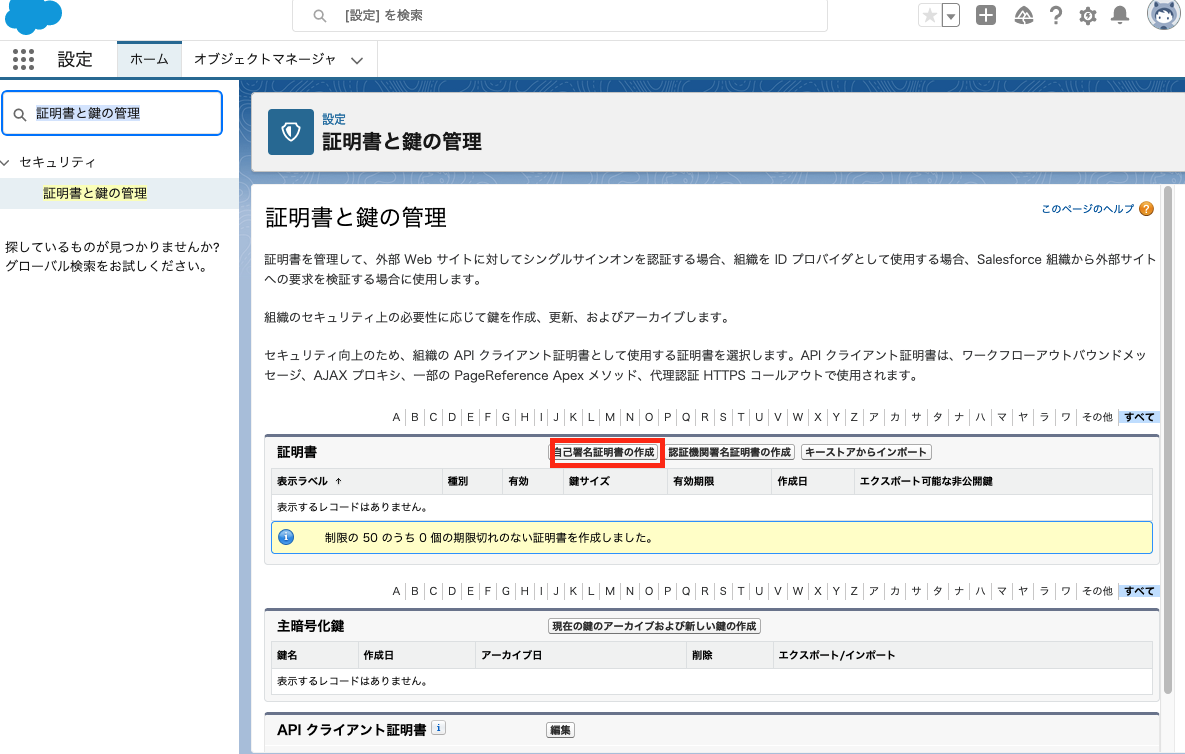Click the 自己署名証明書の作成 button
This screenshot has width=1185, height=754.
coord(605,452)
